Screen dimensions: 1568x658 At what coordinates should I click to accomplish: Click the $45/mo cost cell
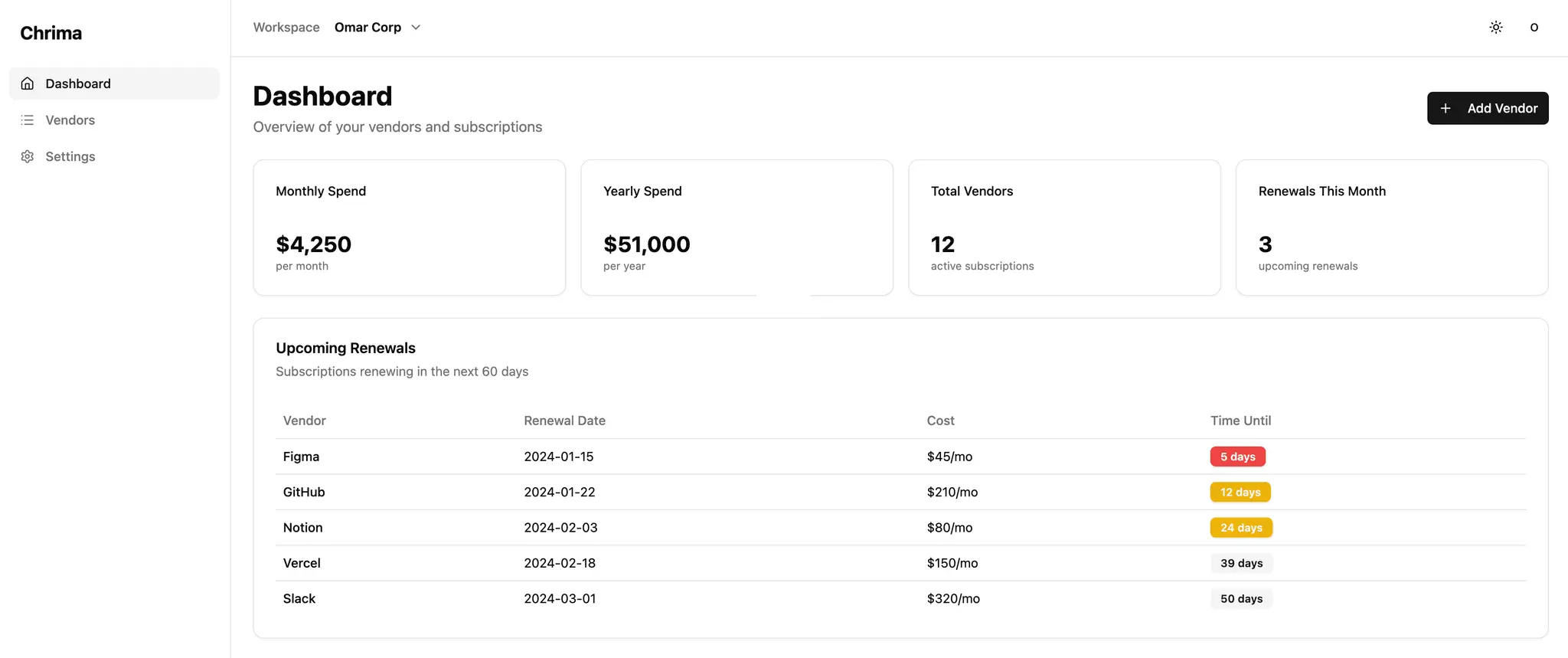tap(949, 457)
